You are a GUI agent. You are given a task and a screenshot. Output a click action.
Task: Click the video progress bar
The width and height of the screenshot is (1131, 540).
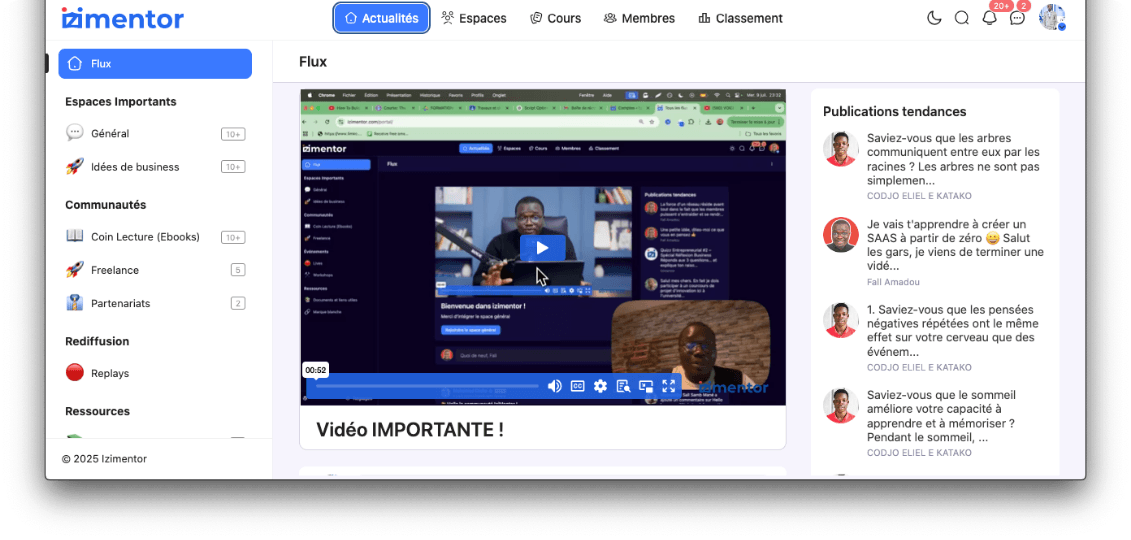[x=427, y=386]
